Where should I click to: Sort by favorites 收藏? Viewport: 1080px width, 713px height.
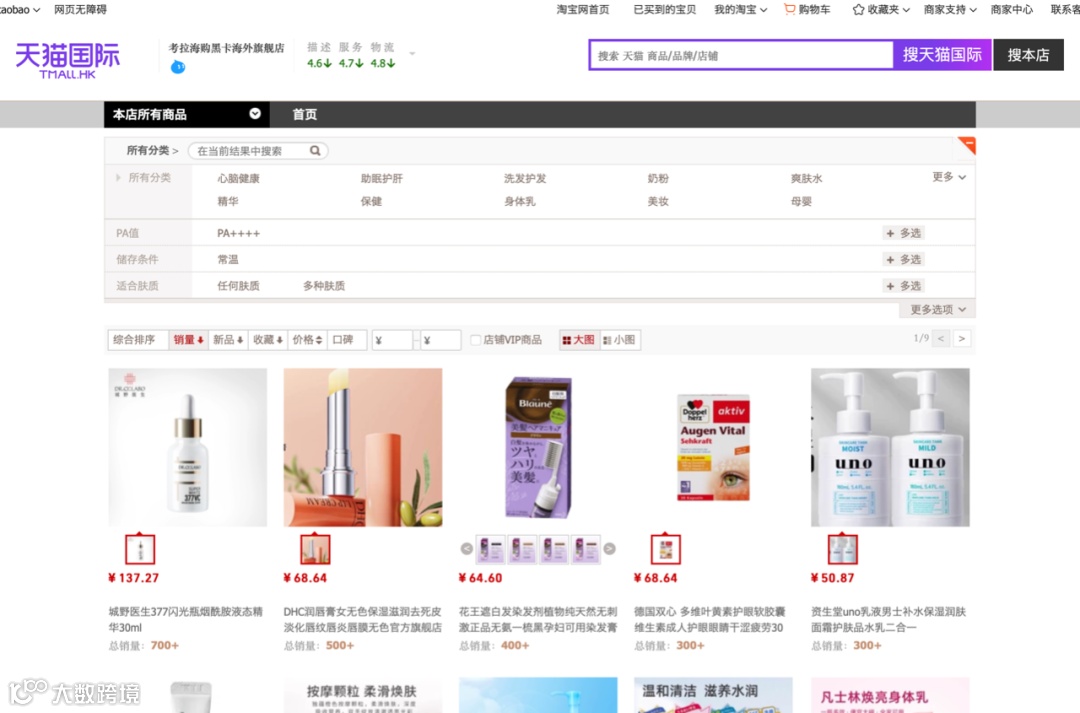268,340
